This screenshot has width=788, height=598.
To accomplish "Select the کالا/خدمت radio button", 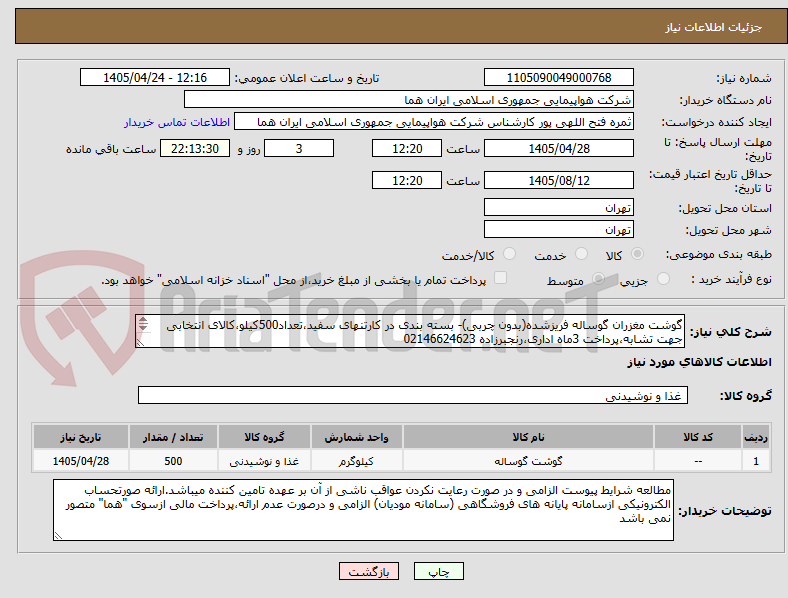I will (509, 254).
